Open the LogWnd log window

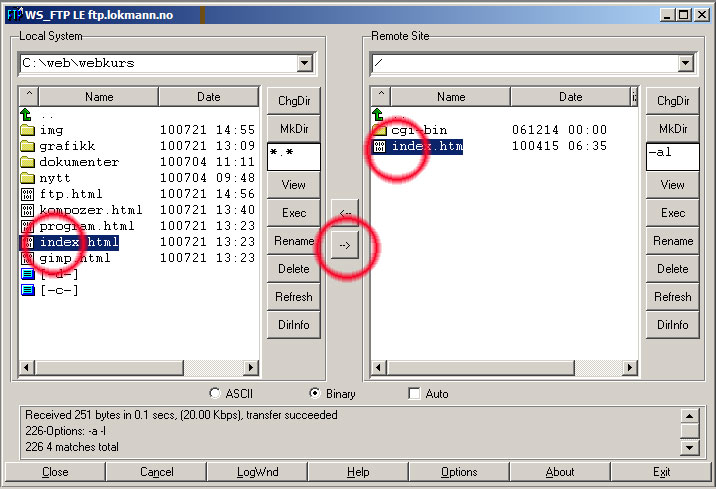click(257, 472)
